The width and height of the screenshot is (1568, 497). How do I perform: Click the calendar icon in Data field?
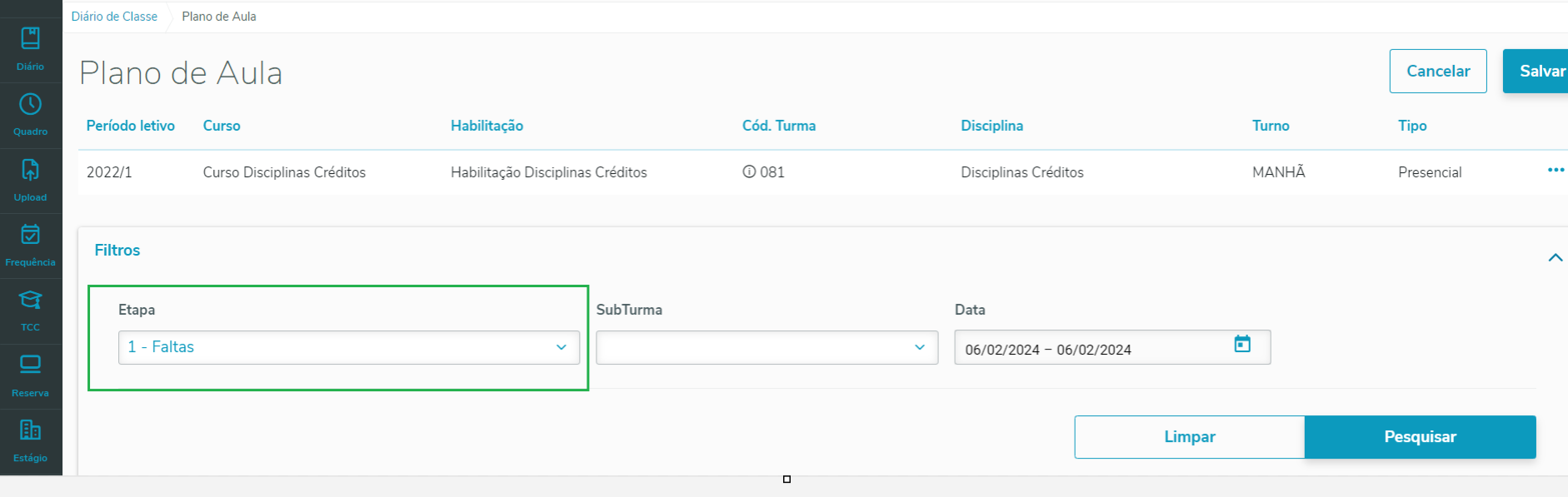(1242, 344)
